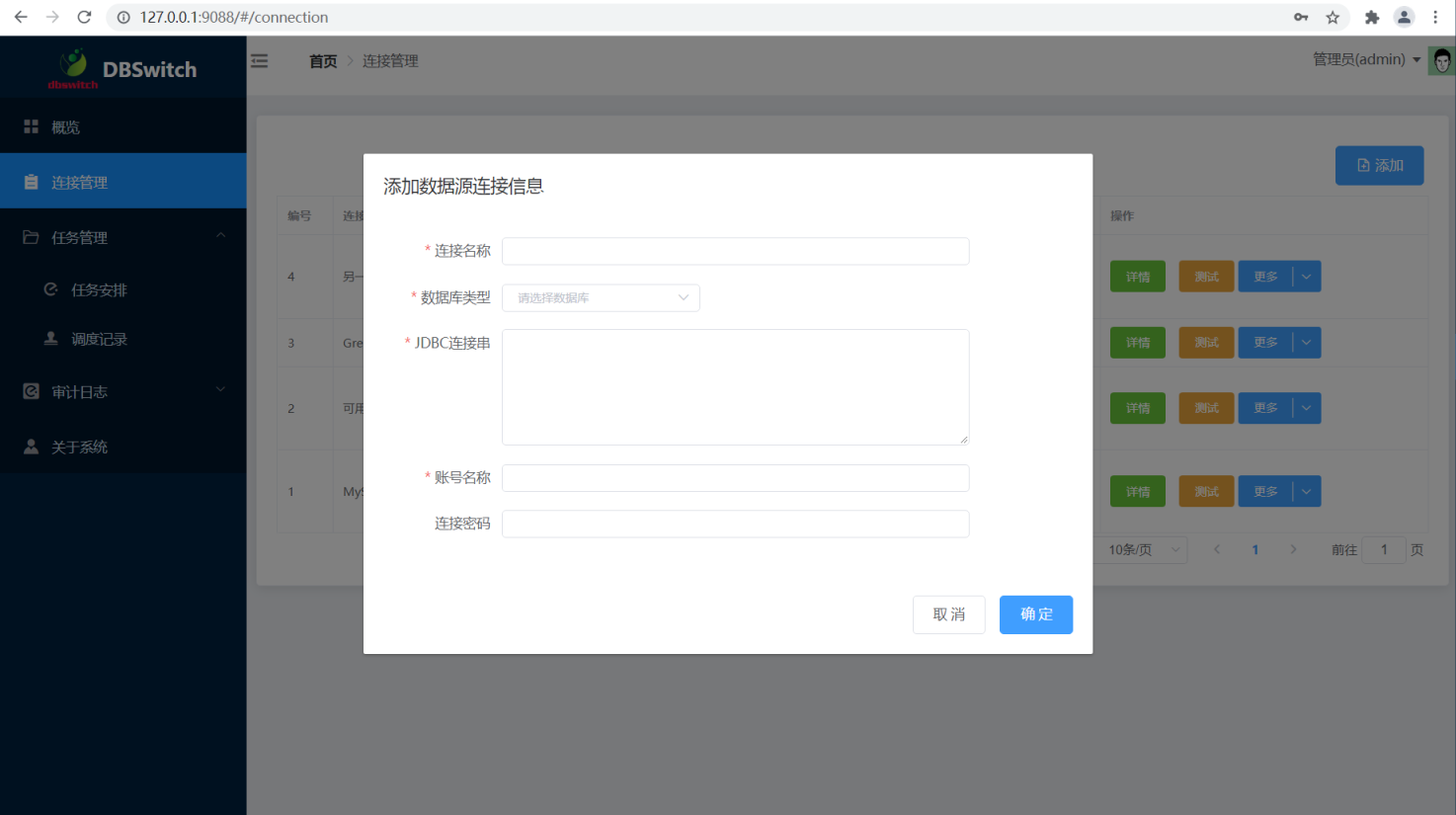1456x815 pixels.
Task: Open the 数据库类型 dropdown
Action: [601, 297]
